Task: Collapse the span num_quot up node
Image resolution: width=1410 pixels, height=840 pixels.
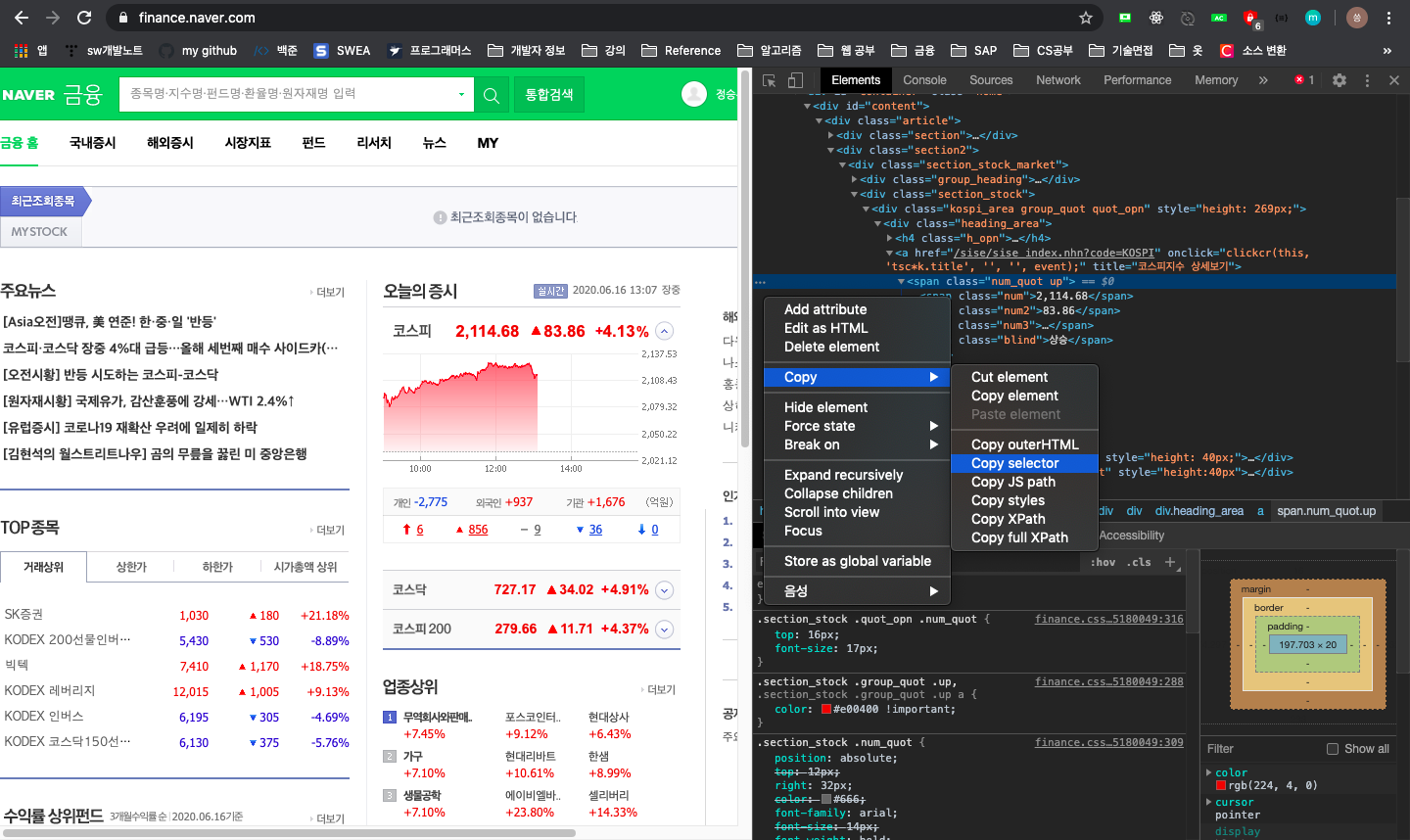Action: (x=902, y=282)
